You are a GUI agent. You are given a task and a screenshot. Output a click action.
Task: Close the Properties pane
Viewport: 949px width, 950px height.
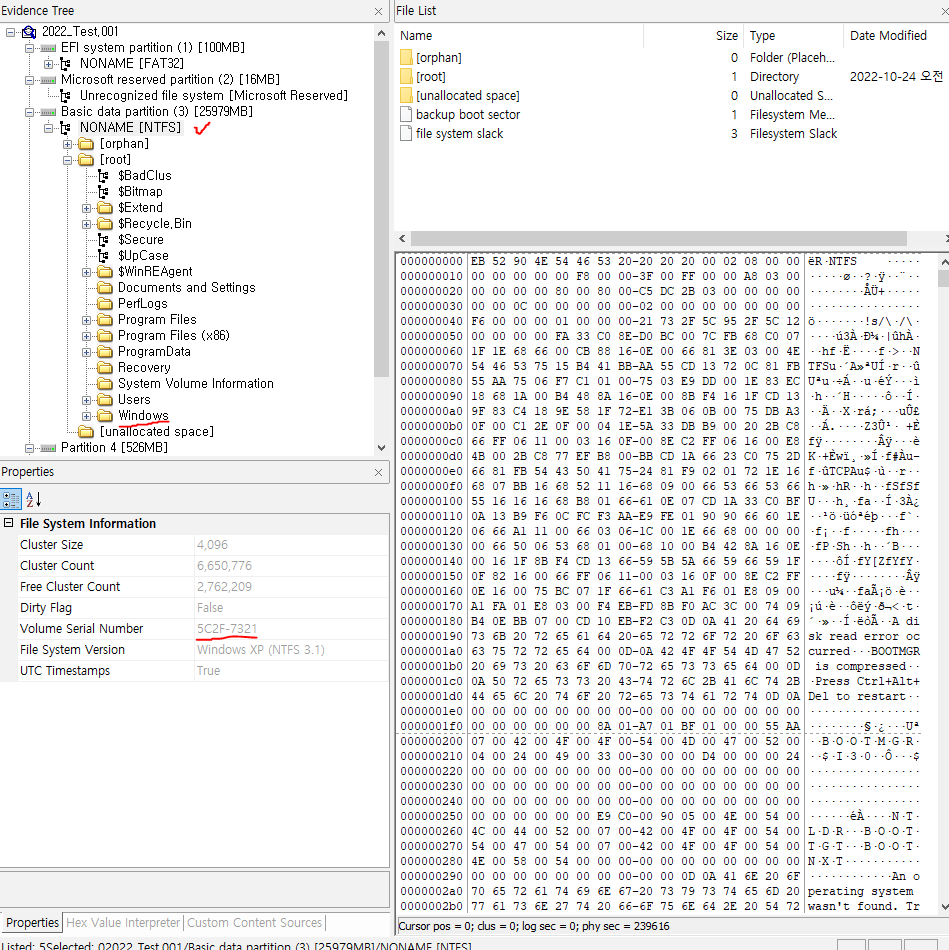[x=379, y=473]
